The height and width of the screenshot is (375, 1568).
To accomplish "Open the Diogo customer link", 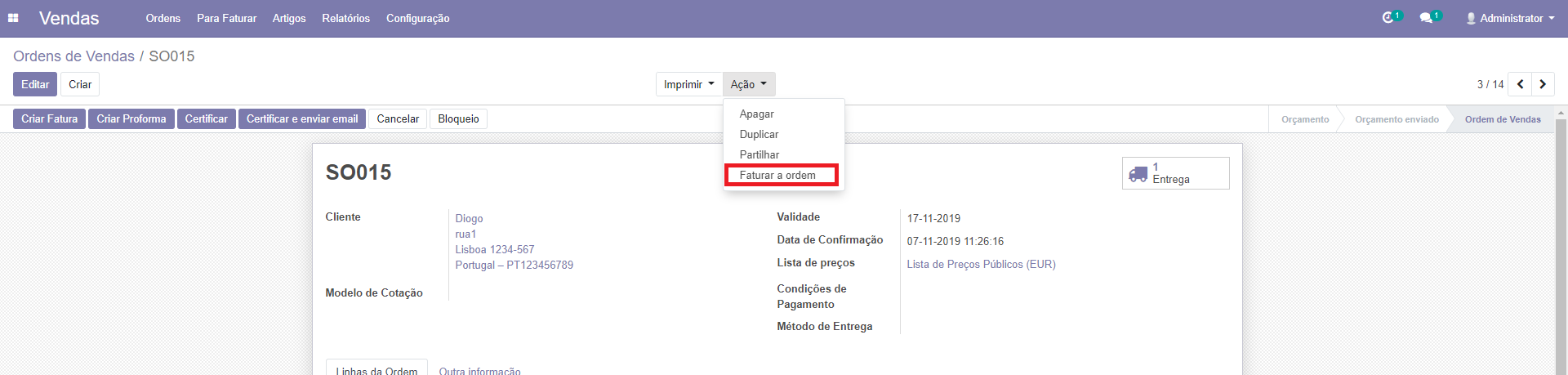I will 469,218.
